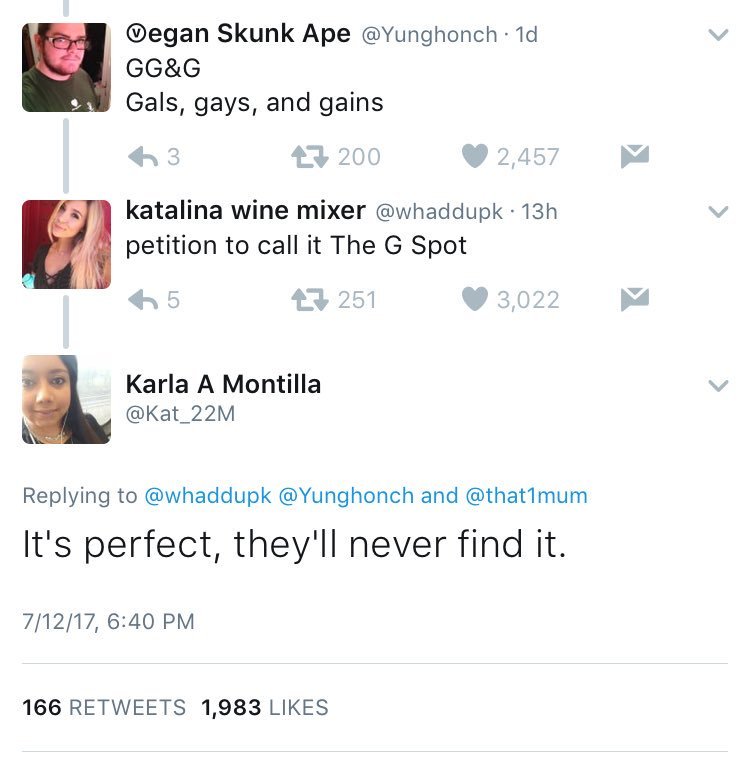Send the GG&G tweet via direct message

(x=635, y=156)
